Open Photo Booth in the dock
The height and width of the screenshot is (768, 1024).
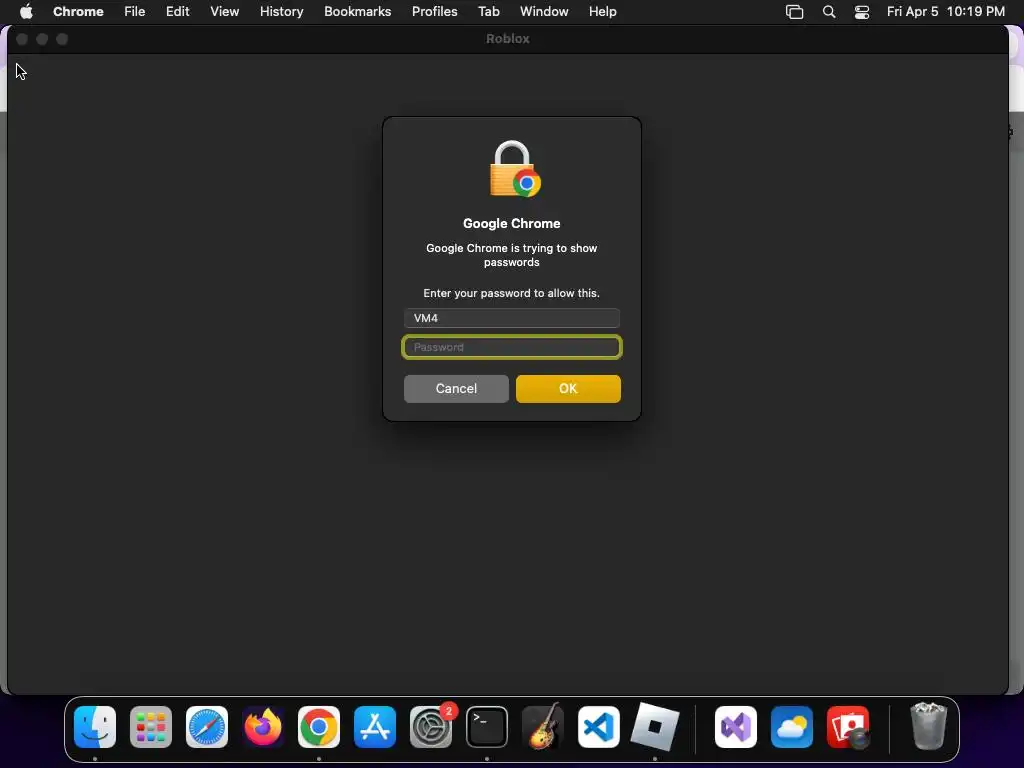[848, 727]
